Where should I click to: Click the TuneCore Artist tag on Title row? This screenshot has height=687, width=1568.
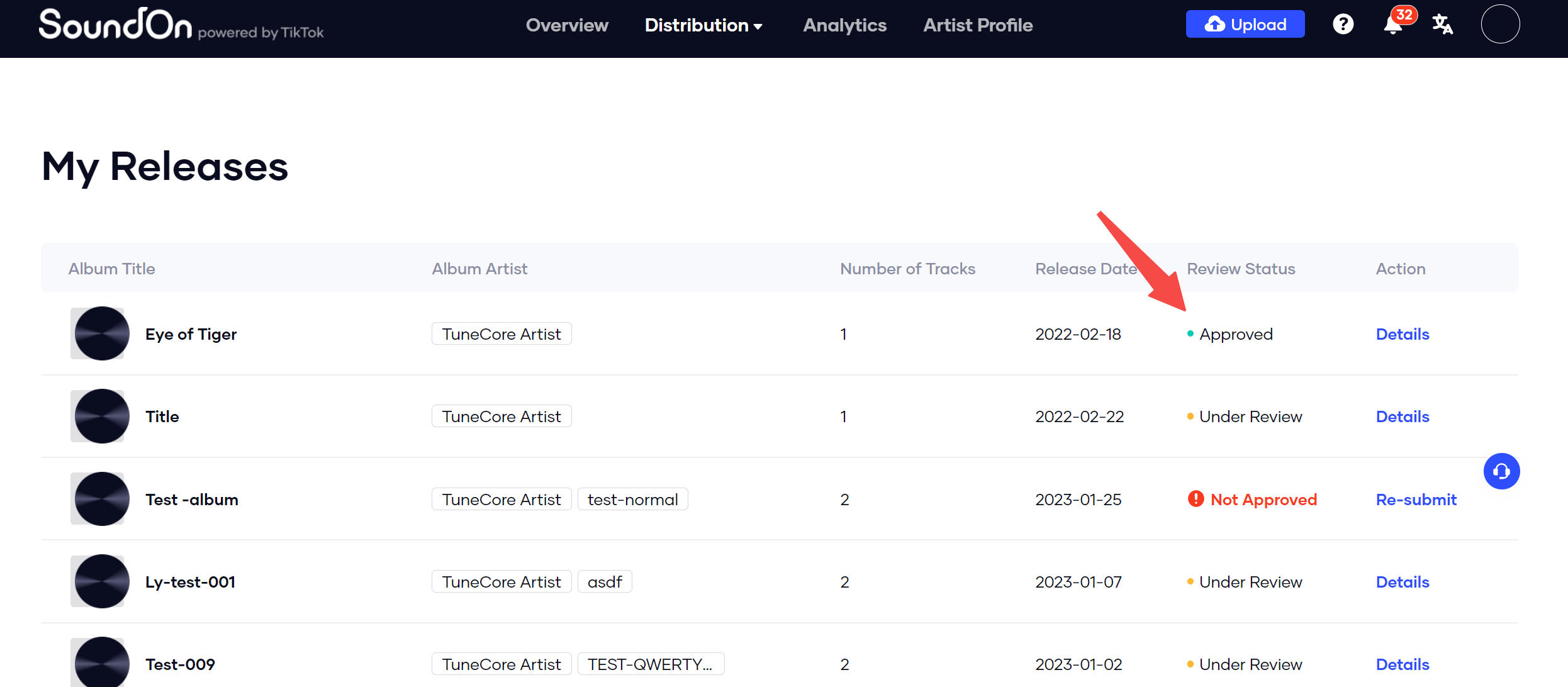pos(501,416)
